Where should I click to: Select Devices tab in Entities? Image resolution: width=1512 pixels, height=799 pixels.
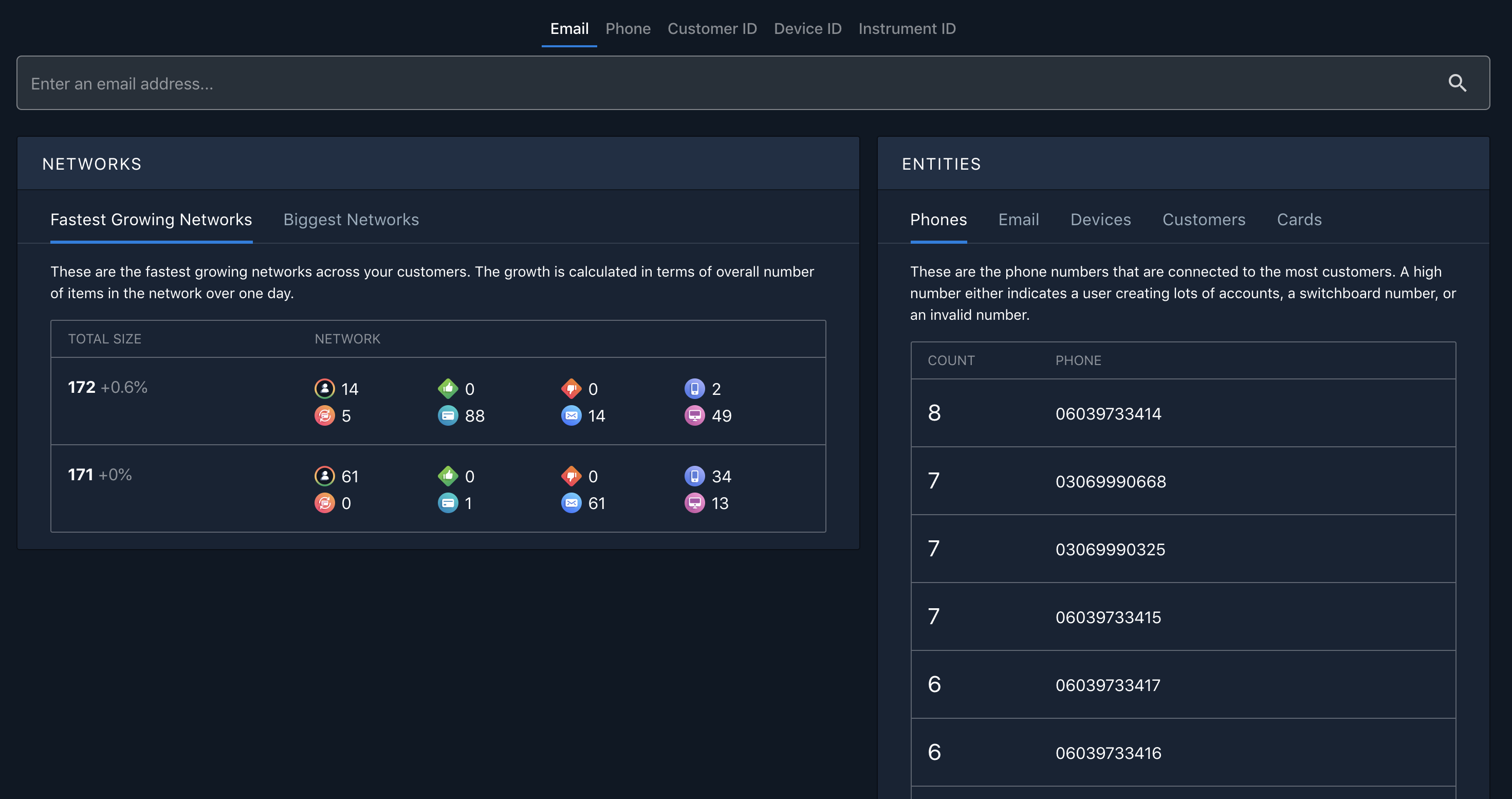point(1100,220)
